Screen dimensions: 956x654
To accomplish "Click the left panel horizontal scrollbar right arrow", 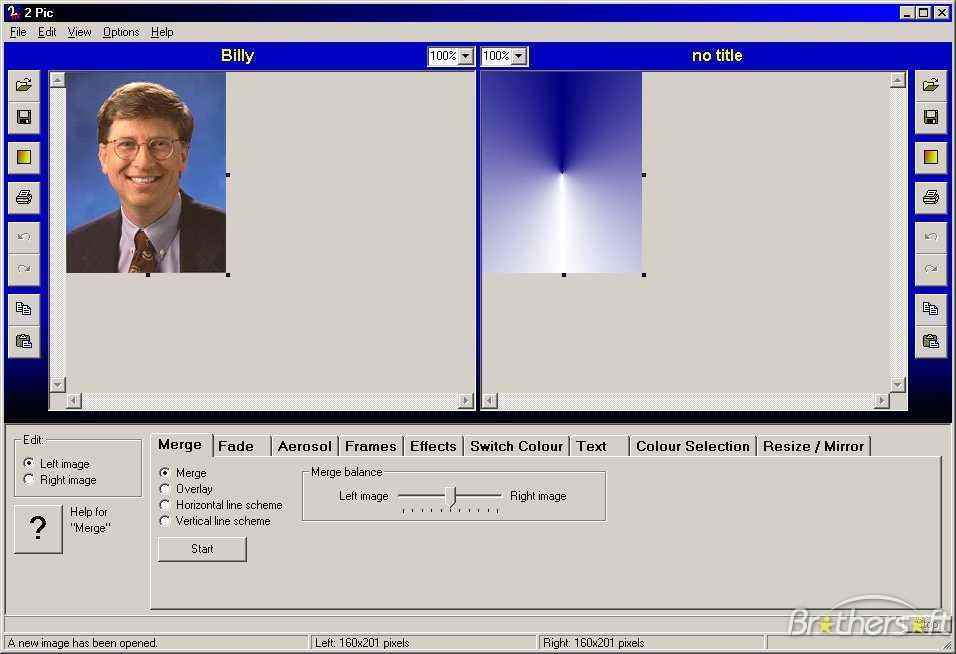I will pyautogui.click(x=466, y=400).
